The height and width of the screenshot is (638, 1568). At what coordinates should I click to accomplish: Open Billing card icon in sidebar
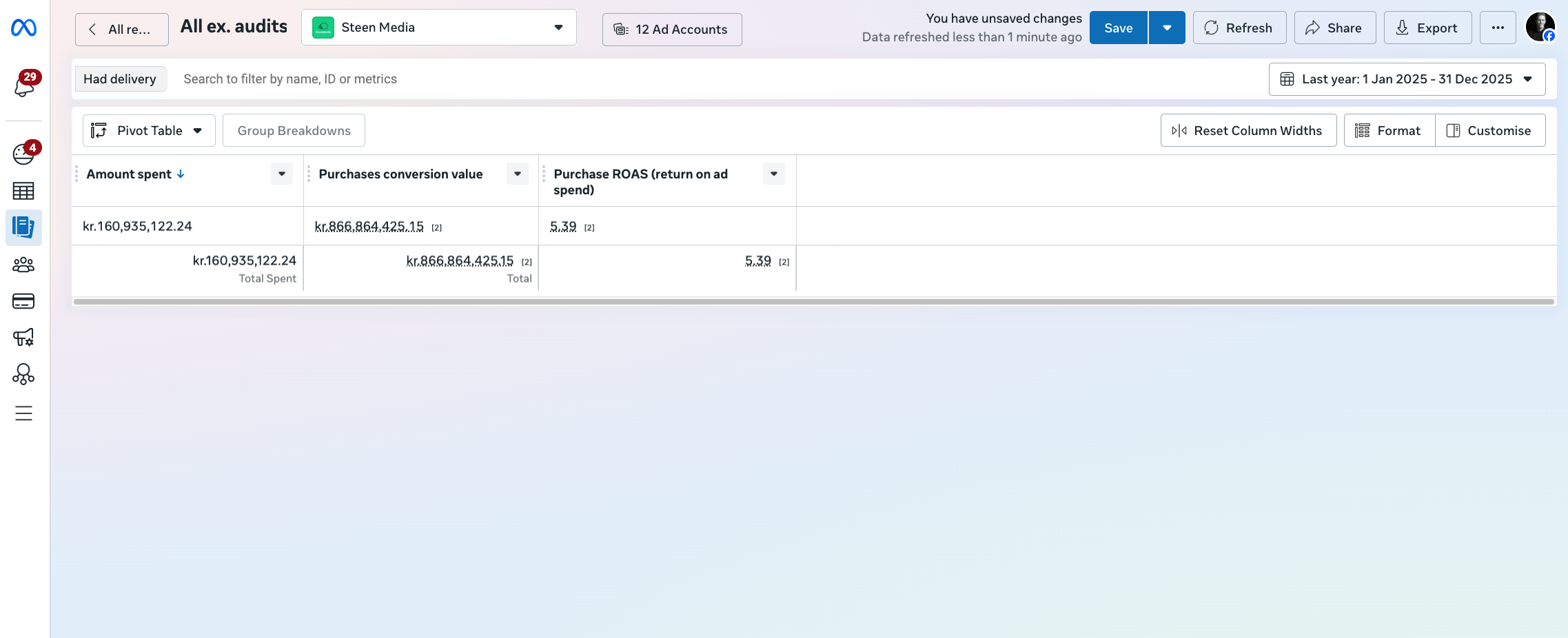pos(23,301)
